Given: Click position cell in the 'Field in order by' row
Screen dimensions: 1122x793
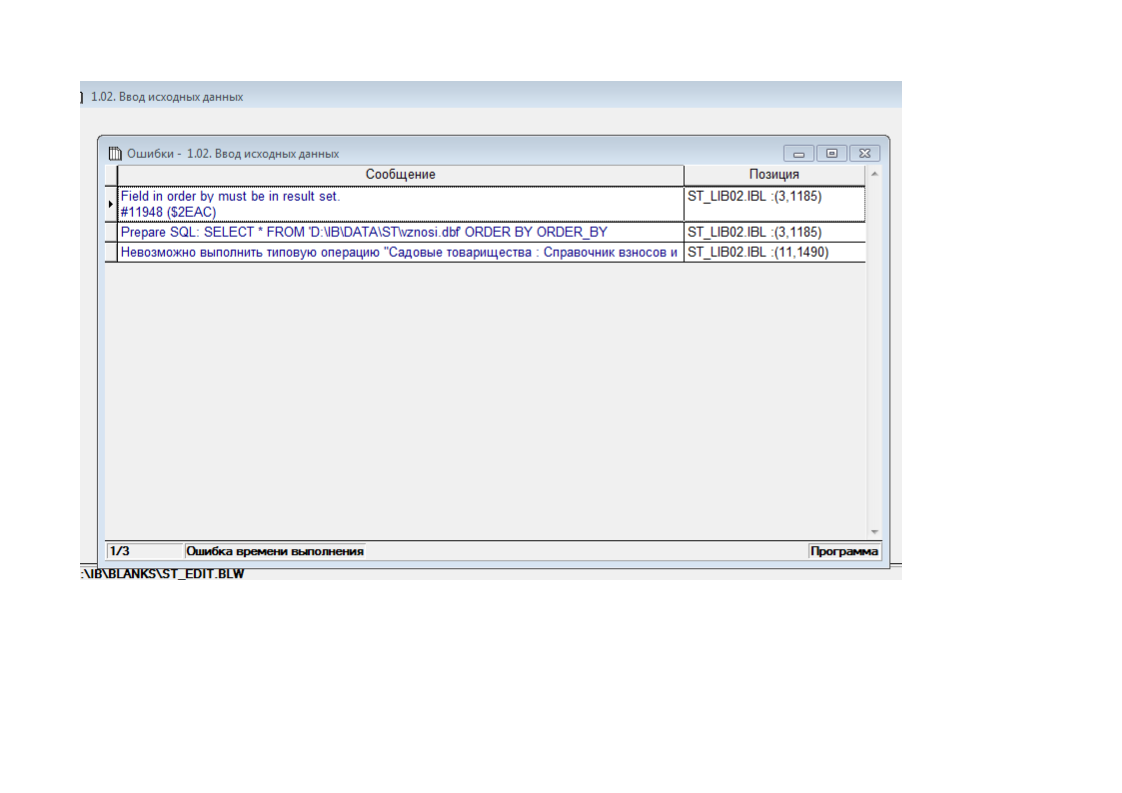Looking at the screenshot, I should [x=774, y=204].
